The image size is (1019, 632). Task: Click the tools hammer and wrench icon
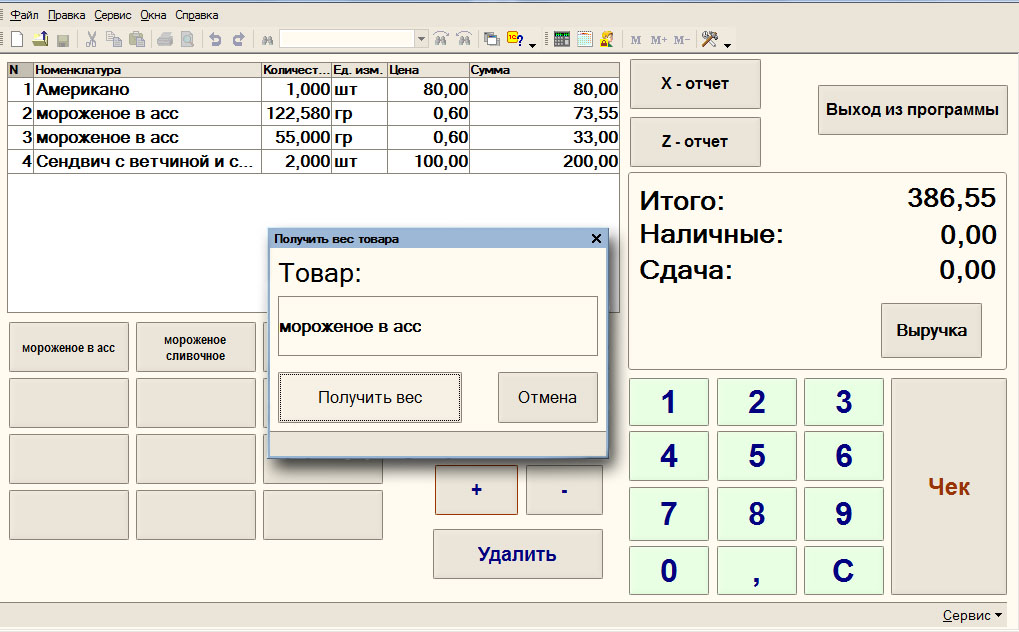coord(710,39)
